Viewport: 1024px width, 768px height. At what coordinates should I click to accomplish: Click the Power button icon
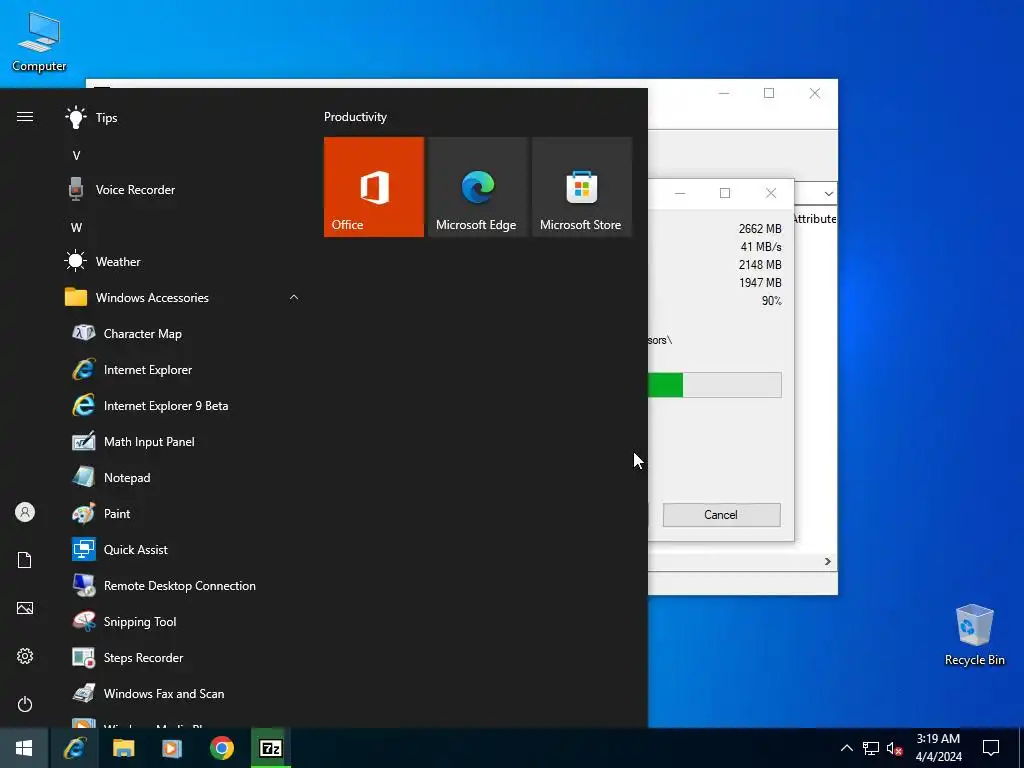coord(25,704)
